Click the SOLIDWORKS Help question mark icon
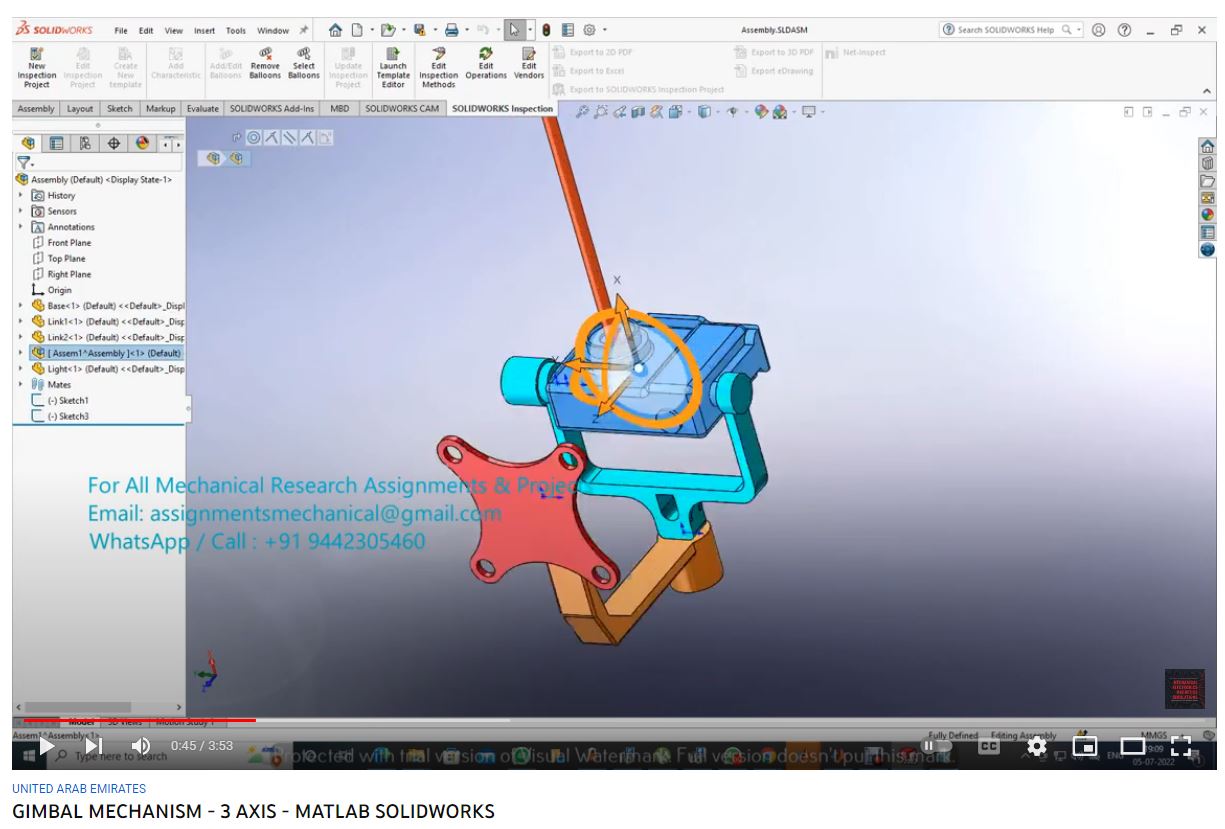1225x829 pixels. point(1124,30)
